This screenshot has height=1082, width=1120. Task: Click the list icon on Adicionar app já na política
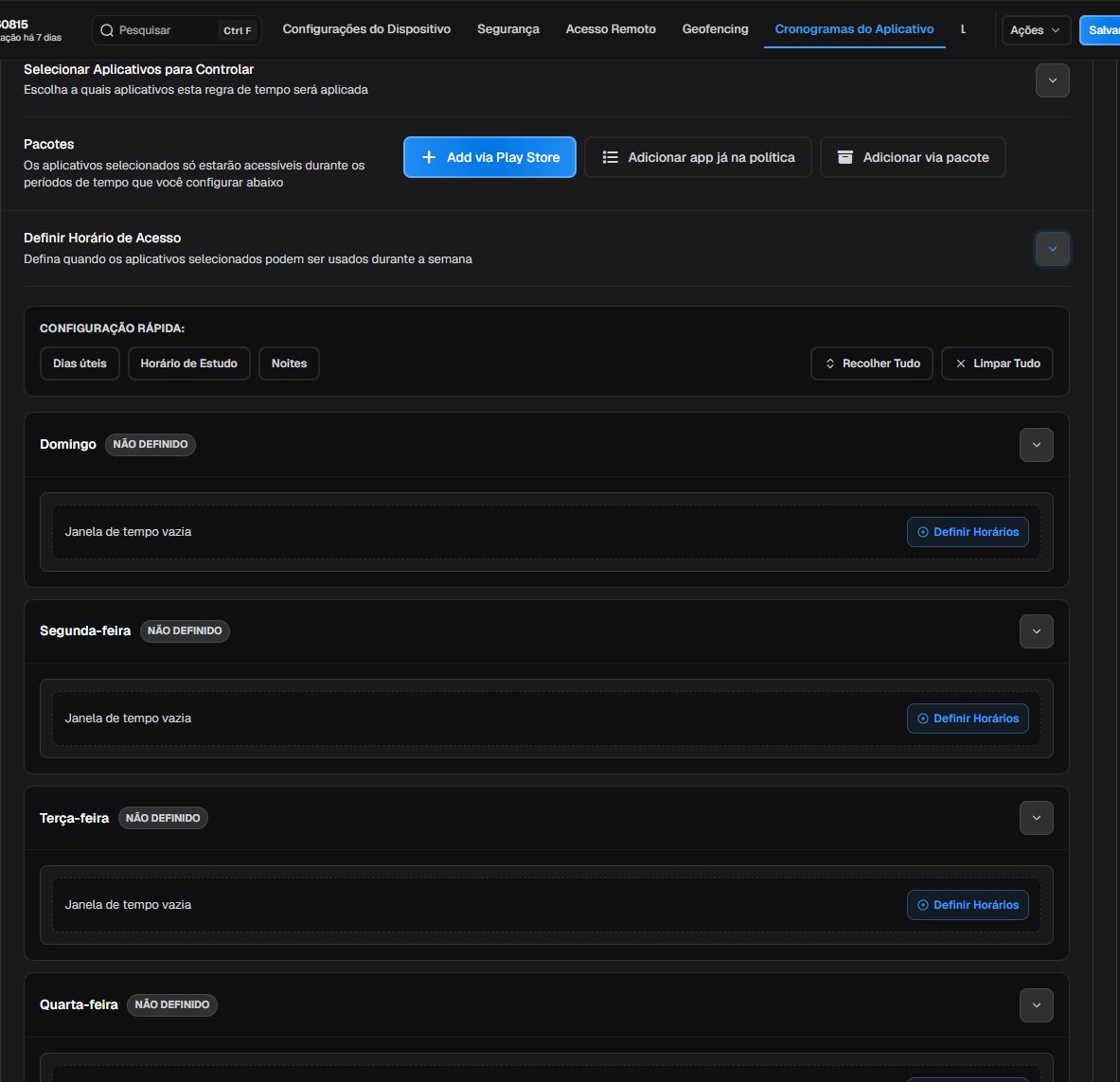point(610,157)
